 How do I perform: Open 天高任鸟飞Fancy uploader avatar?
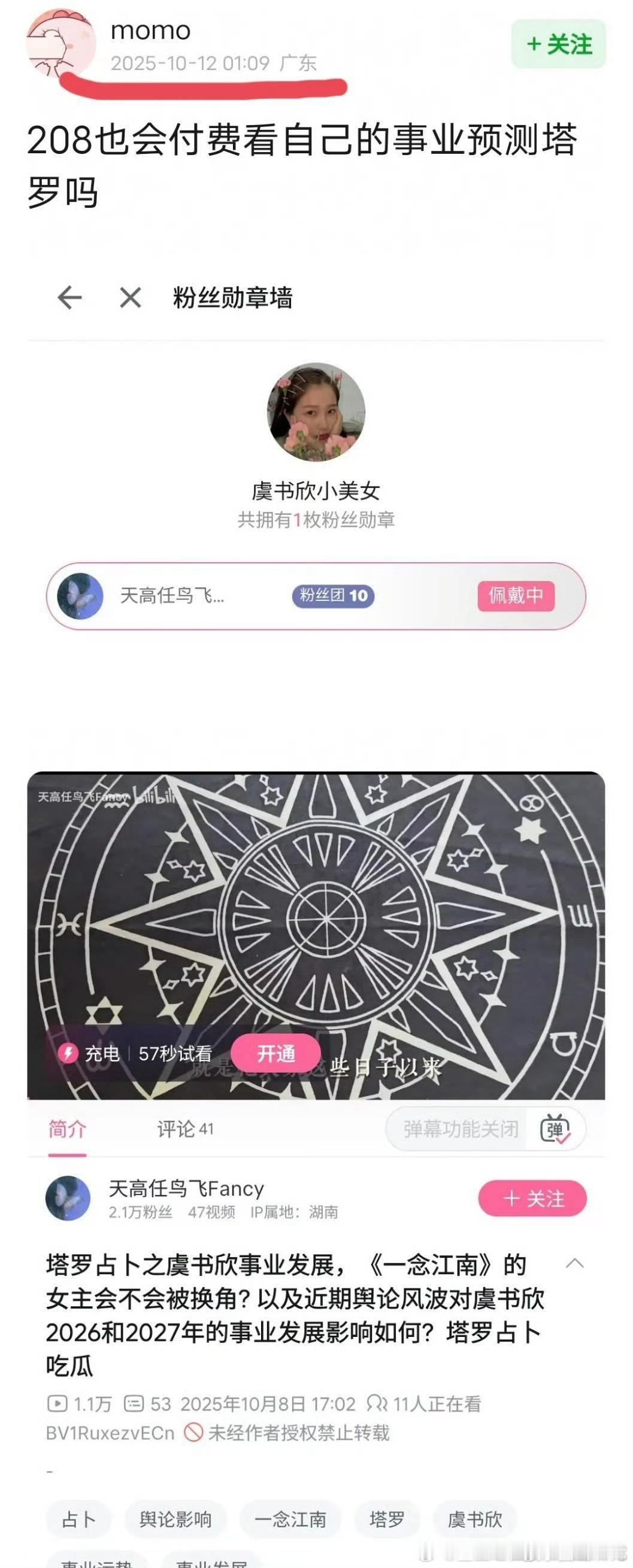tap(68, 1198)
